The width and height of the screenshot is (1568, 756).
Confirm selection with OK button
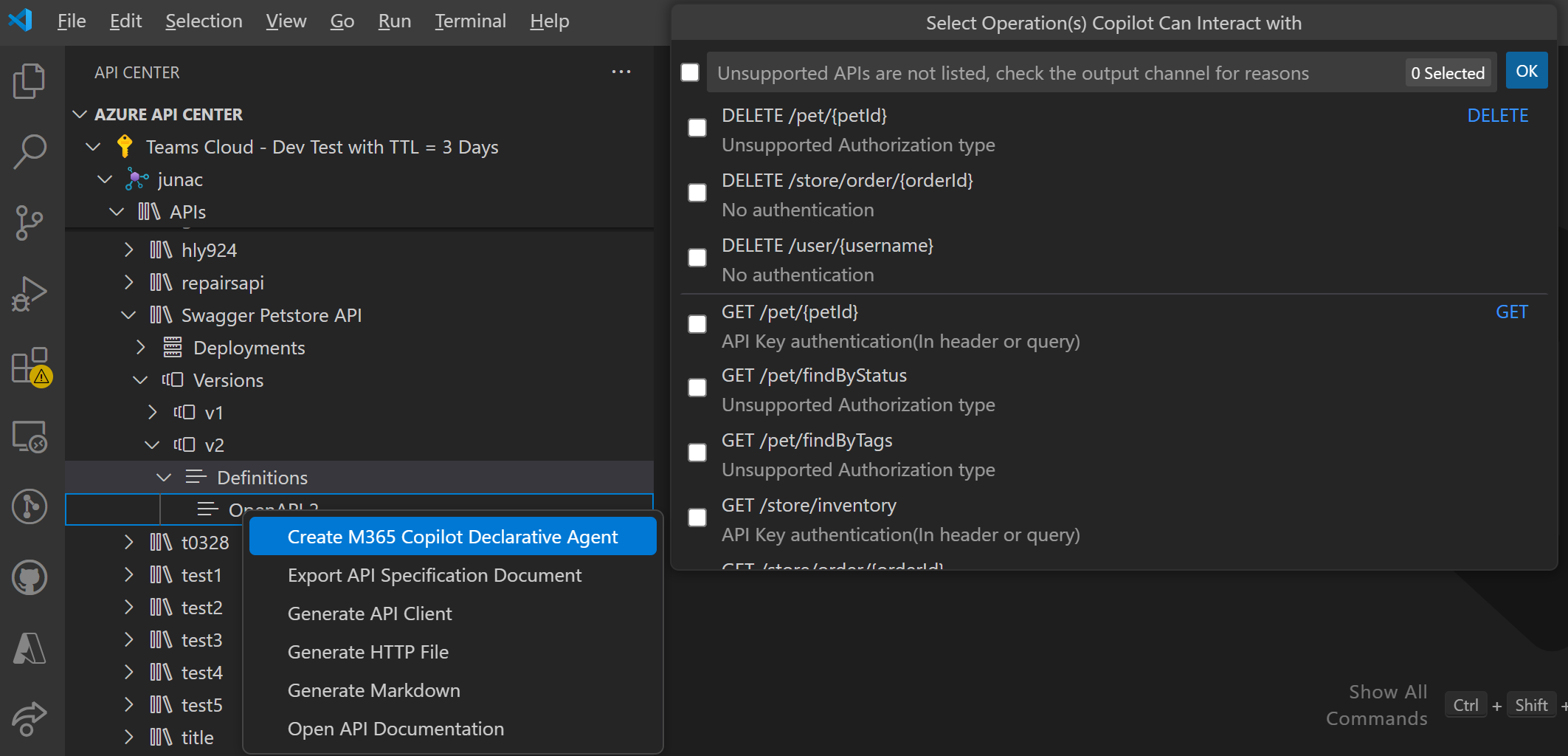(1527, 71)
